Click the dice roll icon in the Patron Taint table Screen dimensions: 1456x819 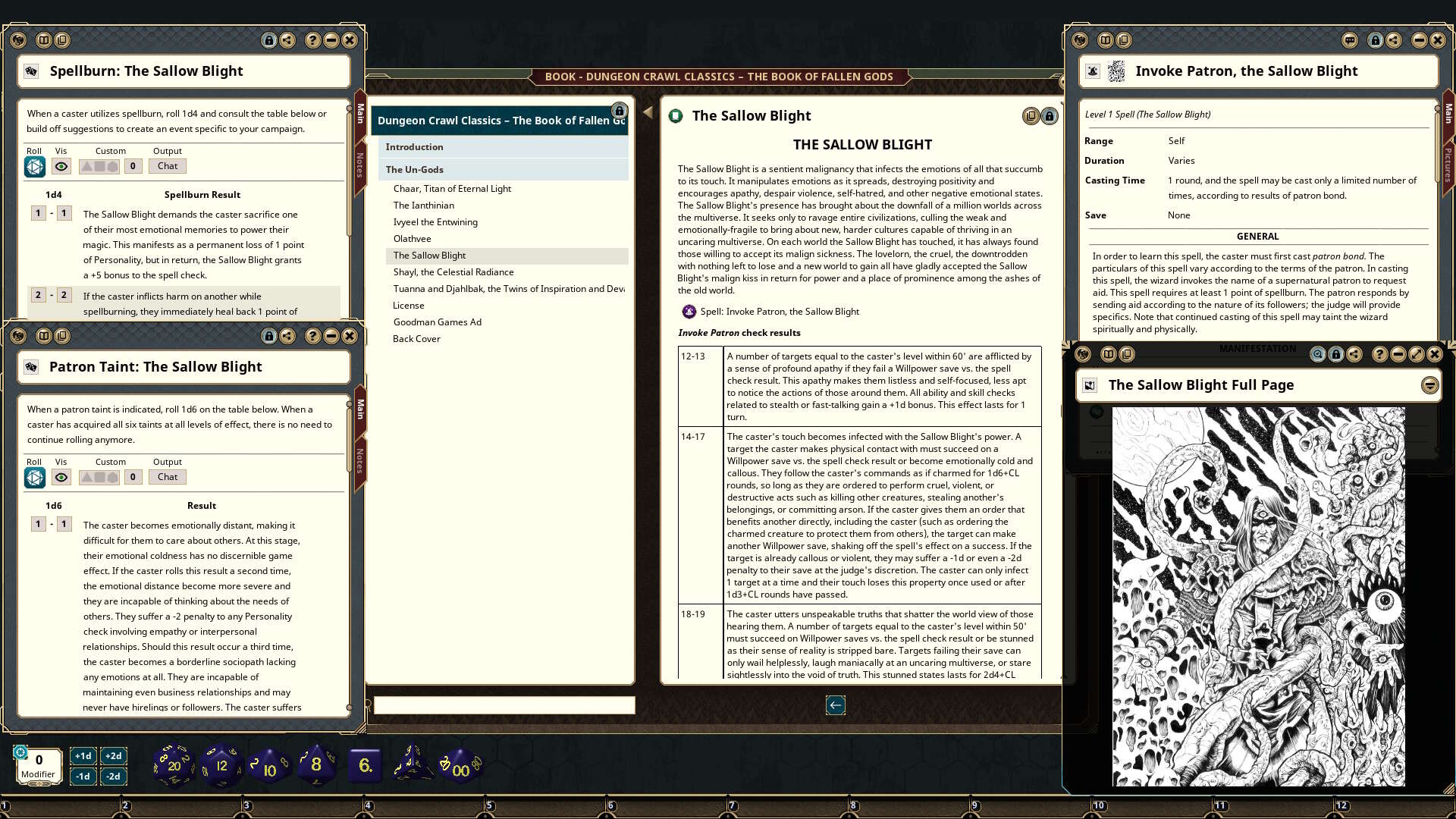tap(34, 477)
